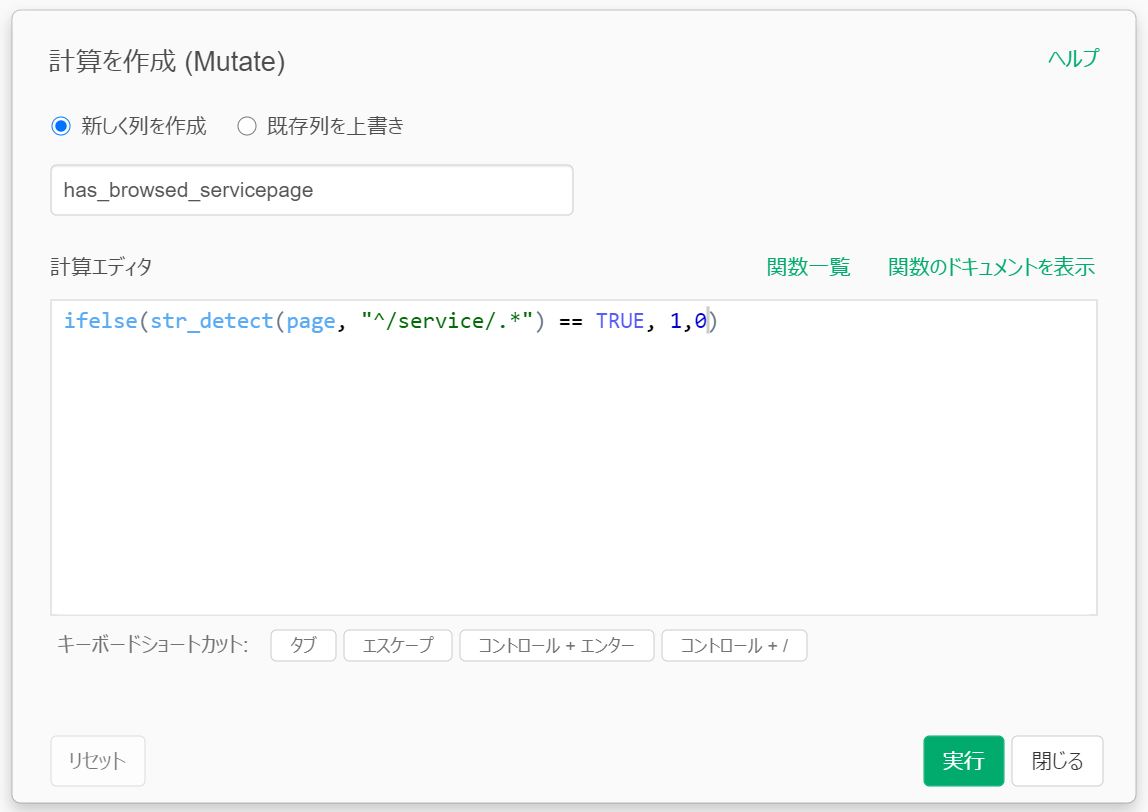Click the str_detect function name in editor
The image size is (1148, 812).
click(x=212, y=321)
